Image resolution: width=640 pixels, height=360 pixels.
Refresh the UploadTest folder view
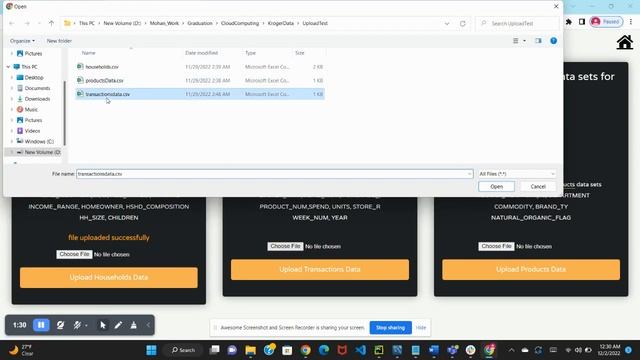point(462,23)
